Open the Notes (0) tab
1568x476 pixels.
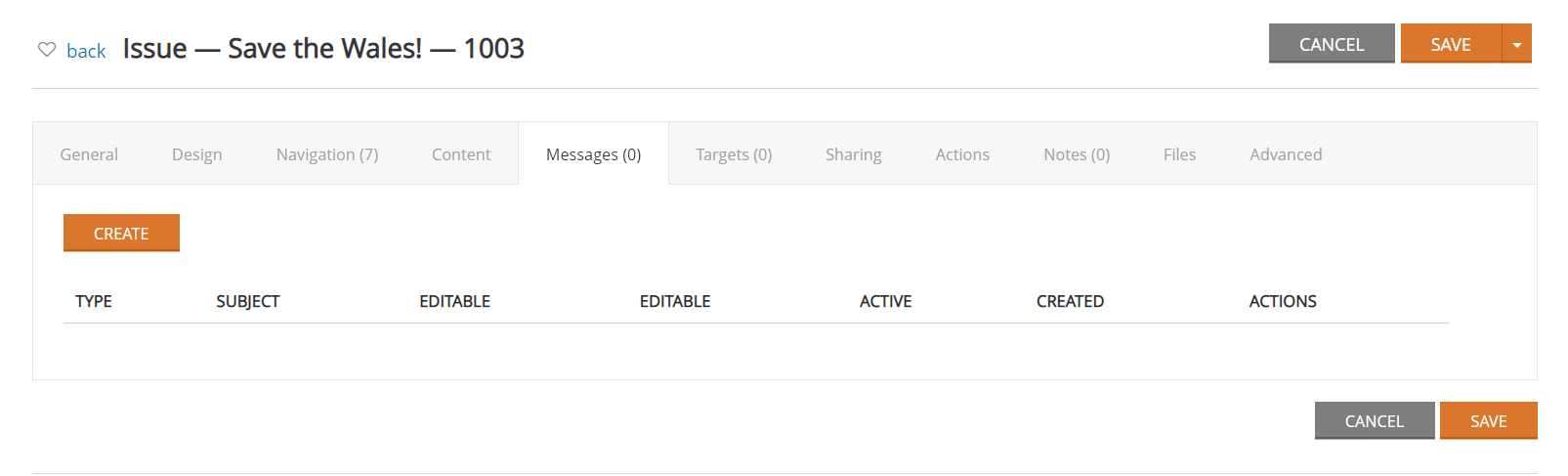[x=1077, y=154]
